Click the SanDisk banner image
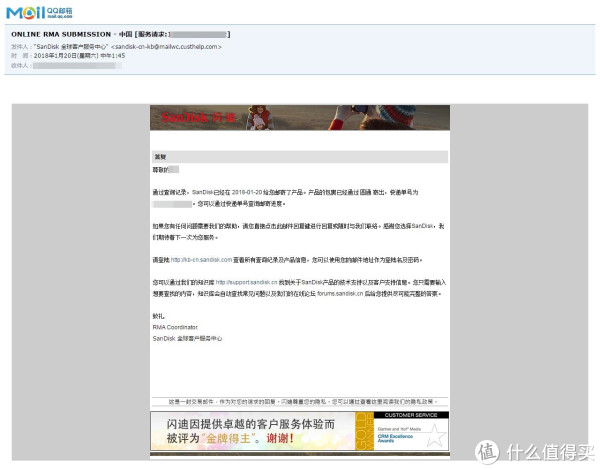This screenshot has height=470, width=600. click(x=300, y=118)
